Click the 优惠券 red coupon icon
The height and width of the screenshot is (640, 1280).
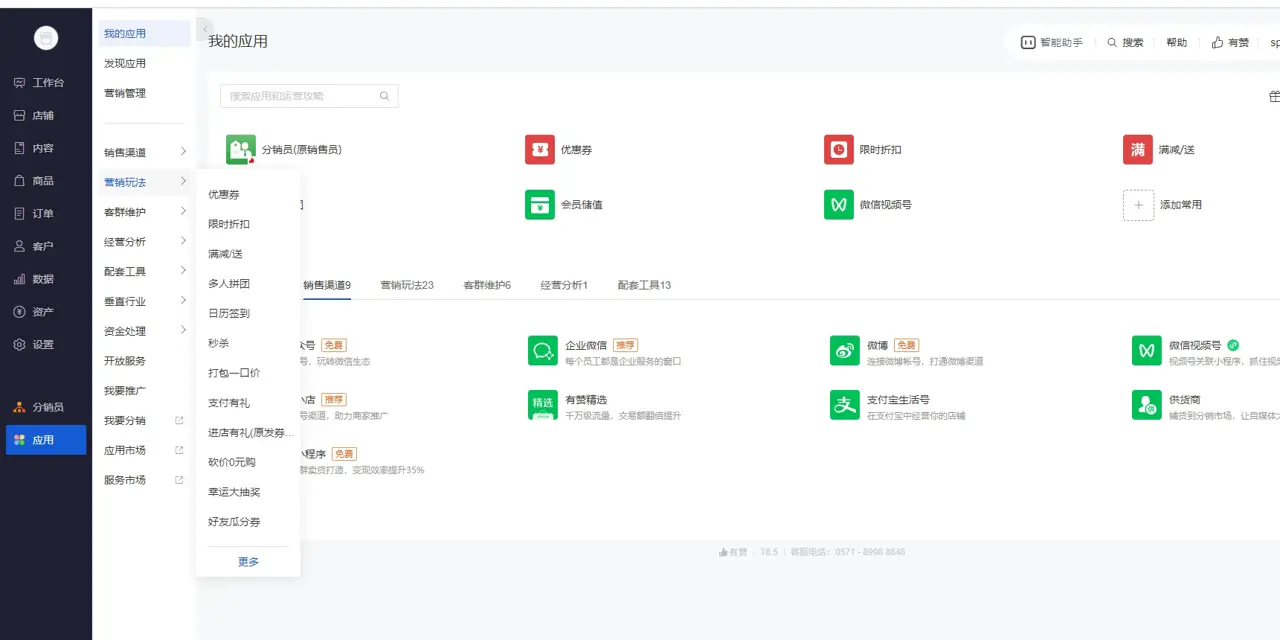pyautogui.click(x=539, y=150)
